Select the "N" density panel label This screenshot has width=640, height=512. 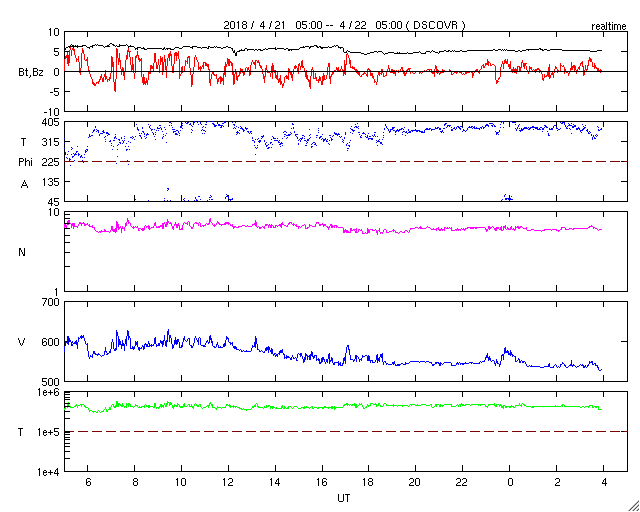click(22, 252)
